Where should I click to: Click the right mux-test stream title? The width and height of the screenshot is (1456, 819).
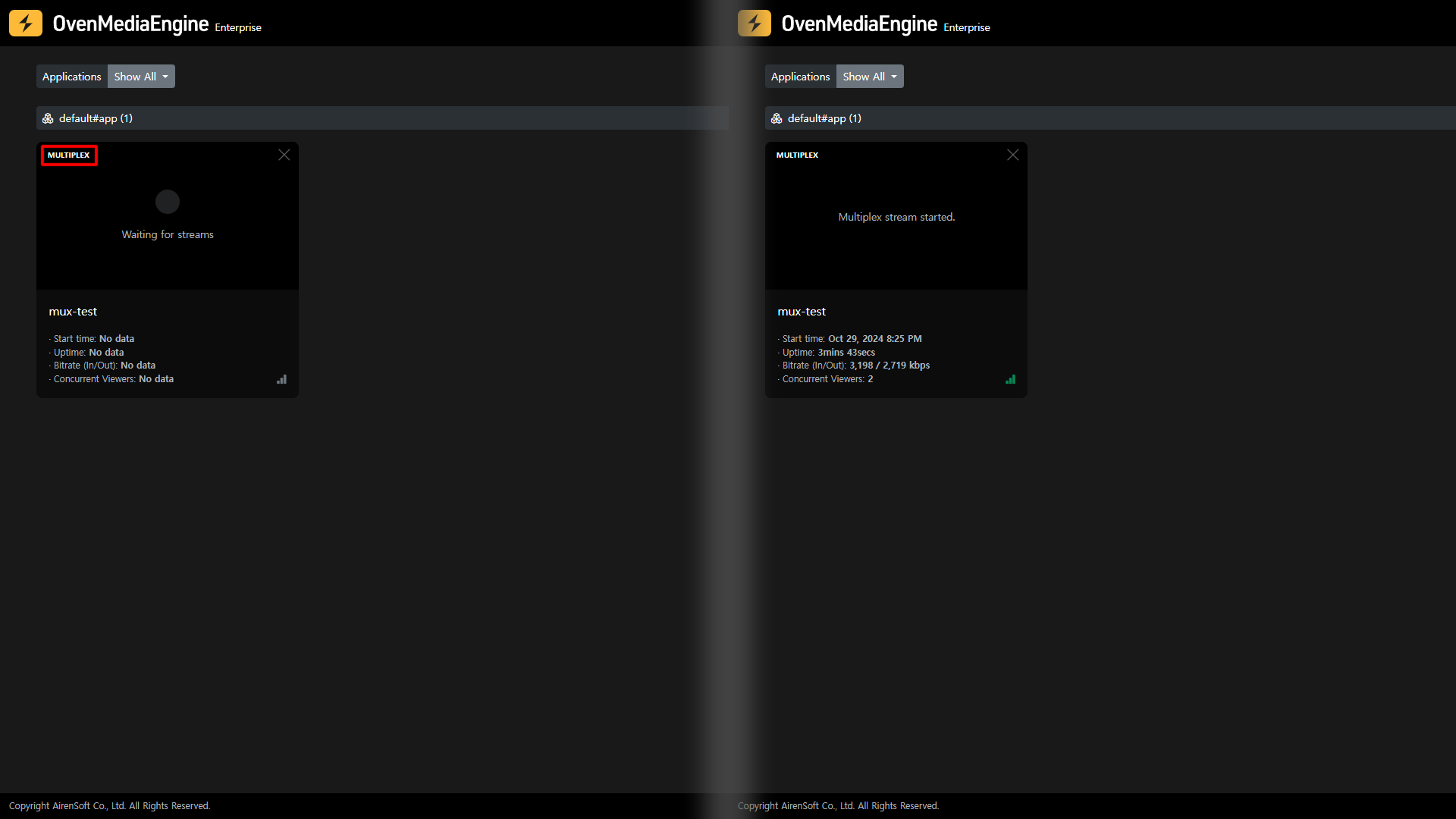click(x=802, y=312)
